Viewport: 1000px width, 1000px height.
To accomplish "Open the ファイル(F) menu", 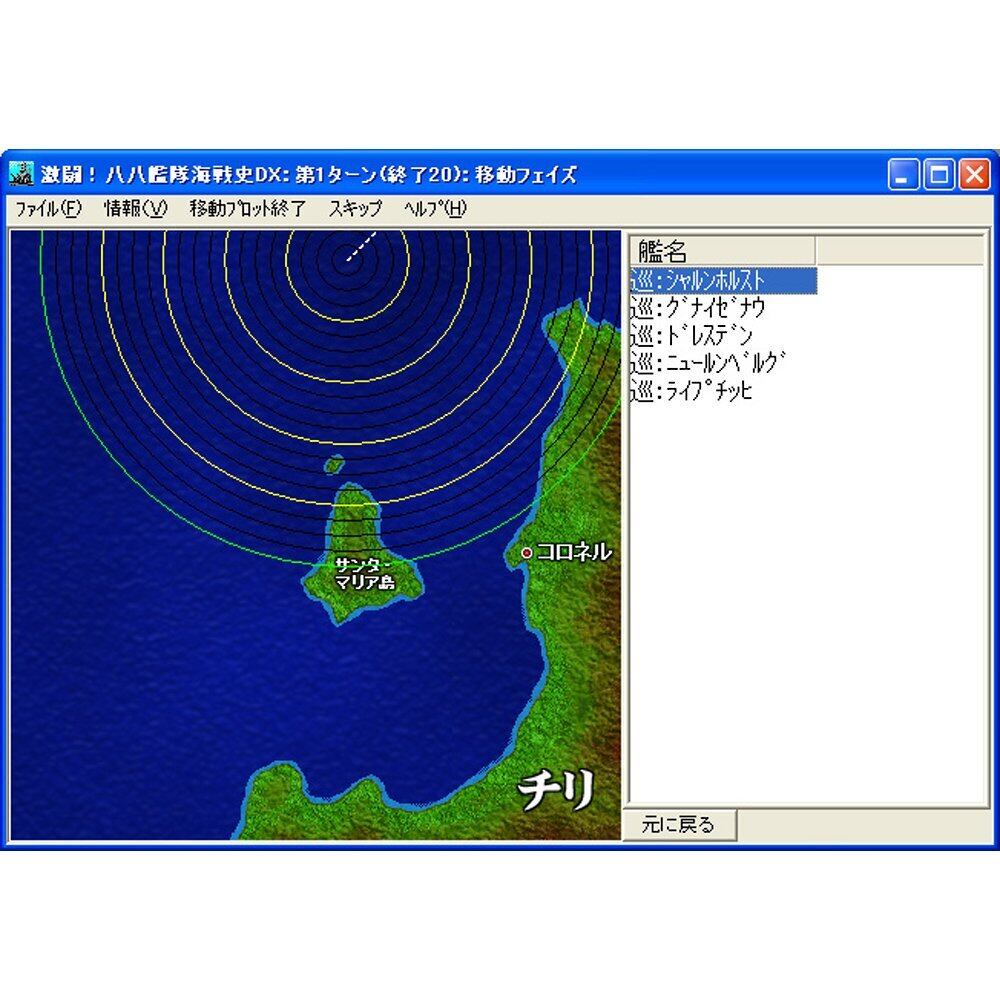I will (48, 208).
